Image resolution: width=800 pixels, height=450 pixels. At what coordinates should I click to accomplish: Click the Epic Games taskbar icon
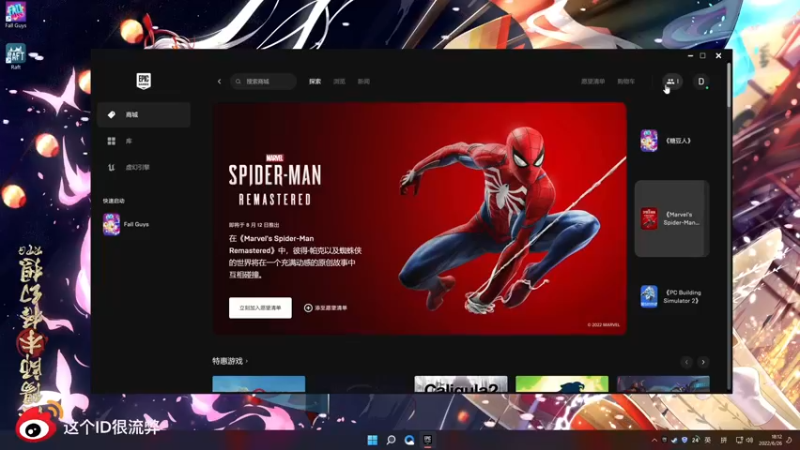coord(428,440)
